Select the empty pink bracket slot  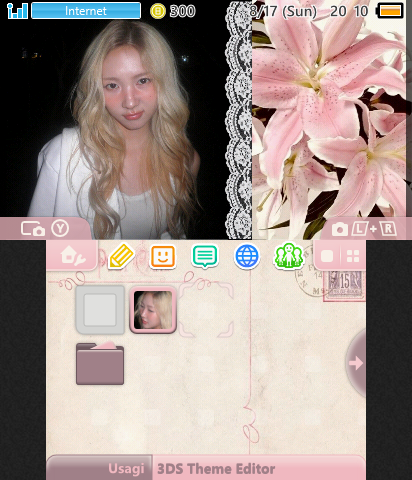pyautogui.click(x=206, y=310)
